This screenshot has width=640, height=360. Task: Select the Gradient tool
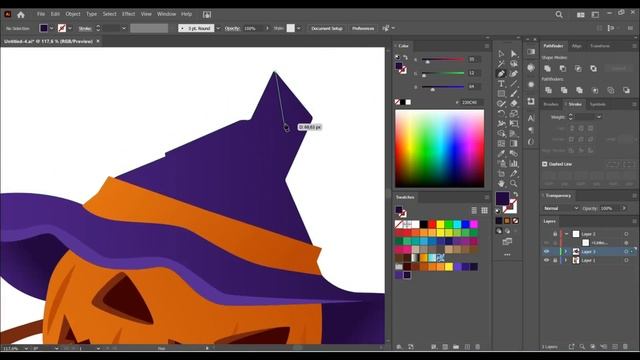[514, 144]
